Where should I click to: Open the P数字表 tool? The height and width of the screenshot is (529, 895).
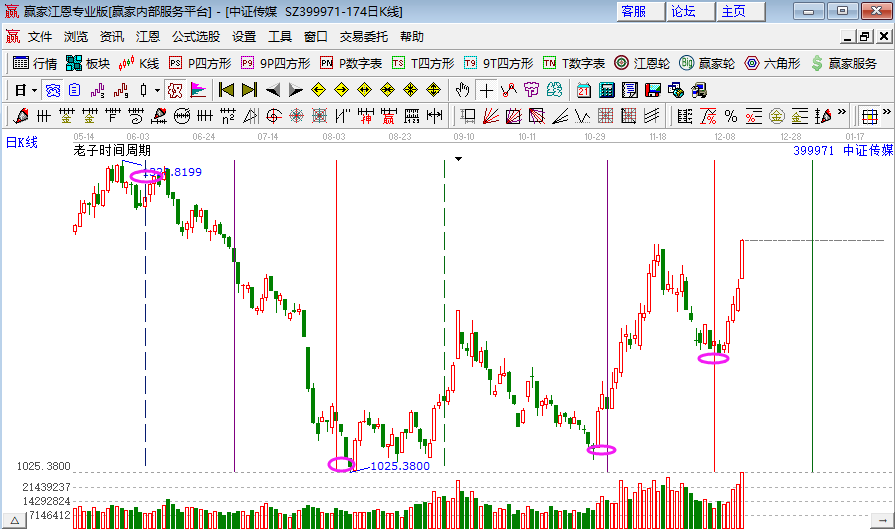351,63
